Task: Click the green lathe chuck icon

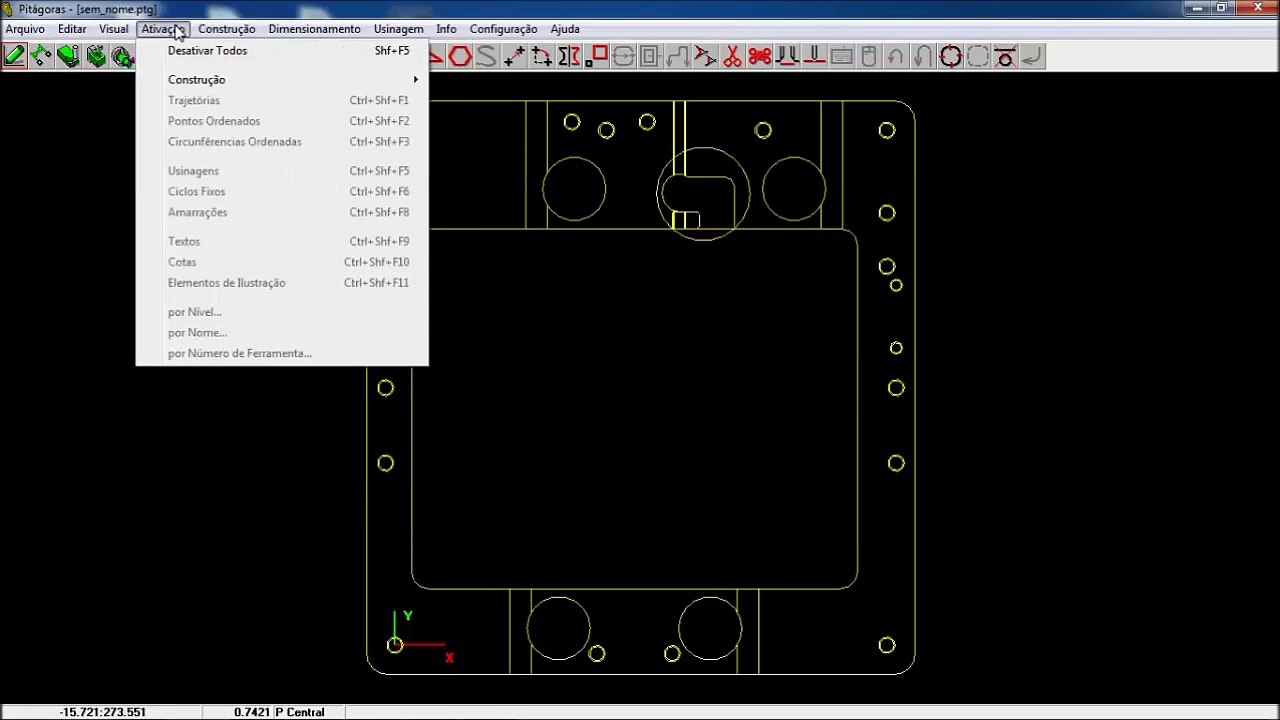Action: [123, 56]
